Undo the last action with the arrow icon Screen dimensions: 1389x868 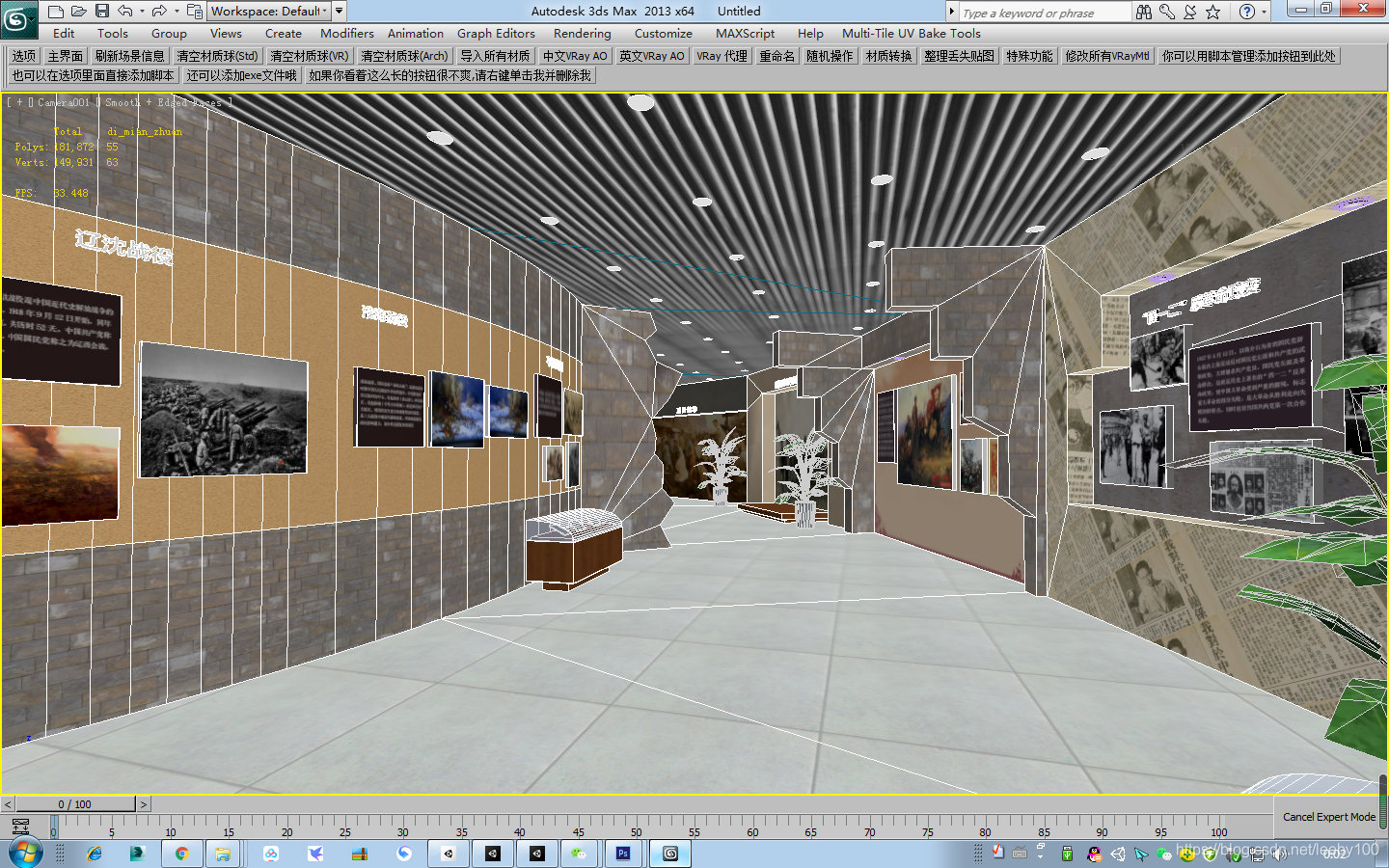point(125,12)
